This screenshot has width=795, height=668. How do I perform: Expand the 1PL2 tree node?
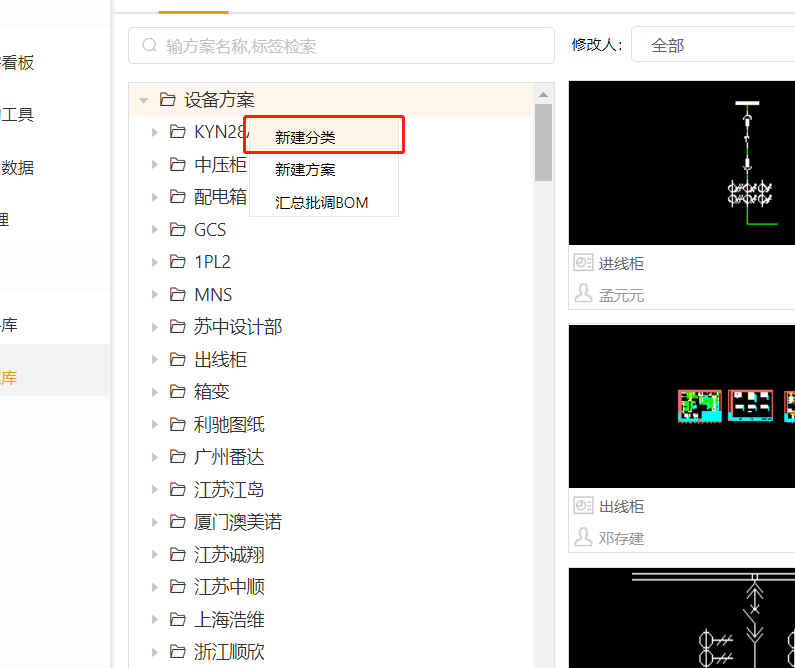[155, 262]
